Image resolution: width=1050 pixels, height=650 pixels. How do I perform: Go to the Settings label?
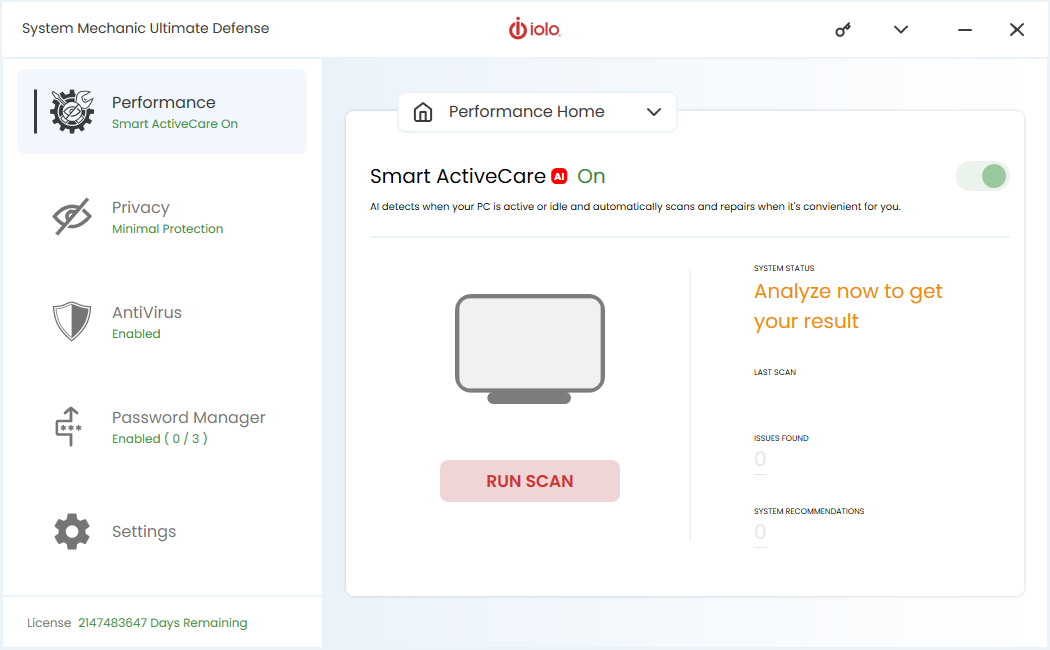(144, 532)
